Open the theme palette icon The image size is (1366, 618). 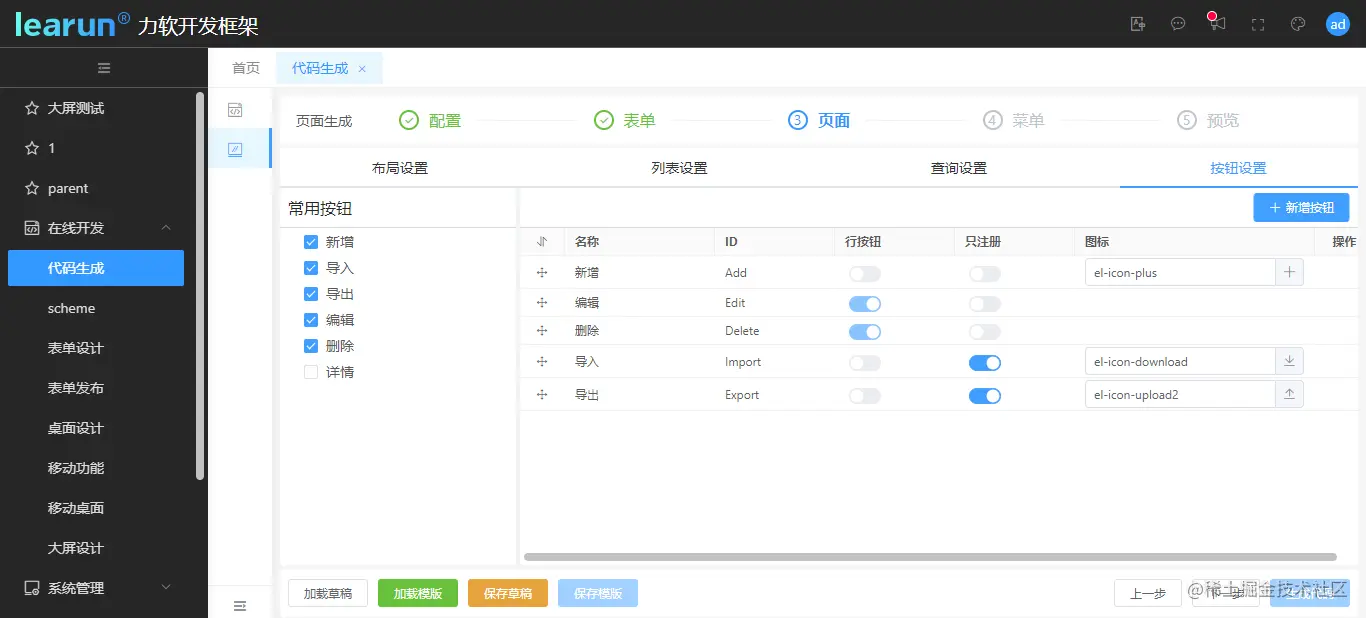point(1298,24)
